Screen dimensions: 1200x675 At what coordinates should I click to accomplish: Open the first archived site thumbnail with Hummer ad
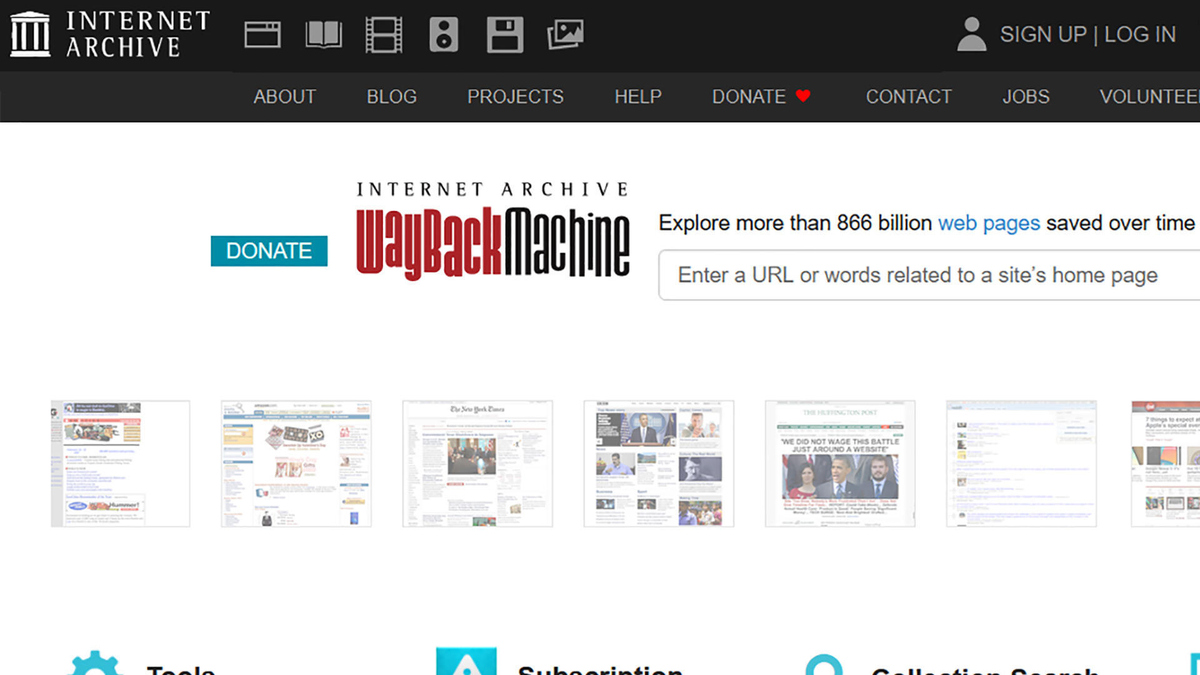pos(120,463)
